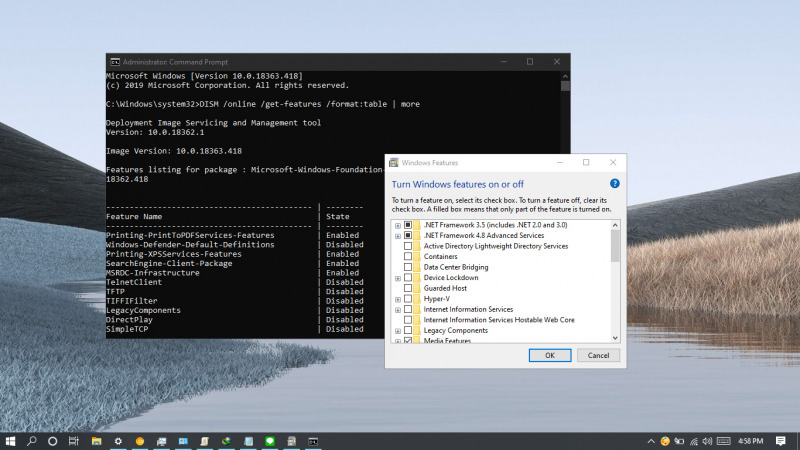Open Task View on the taskbar
The height and width of the screenshot is (450, 800).
(x=73, y=441)
